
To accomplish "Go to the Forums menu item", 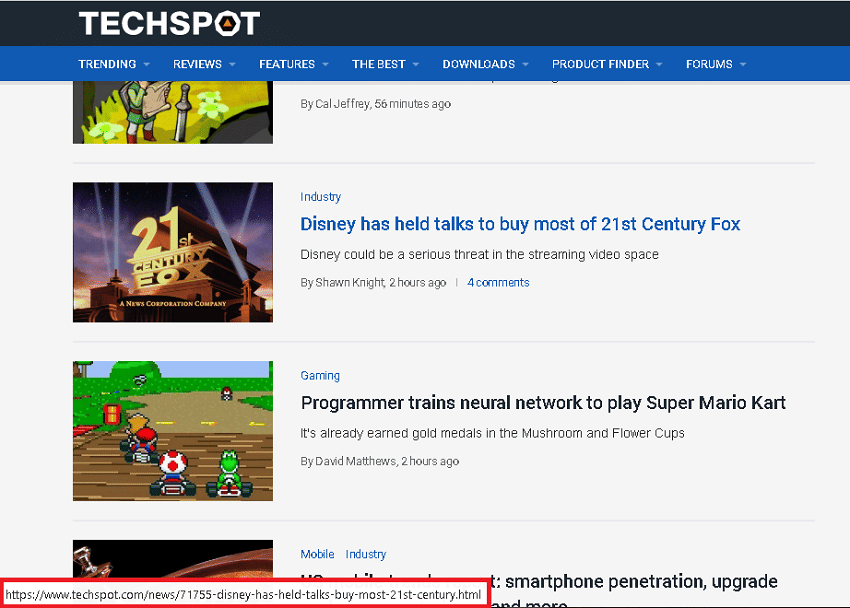I will click(709, 64).
